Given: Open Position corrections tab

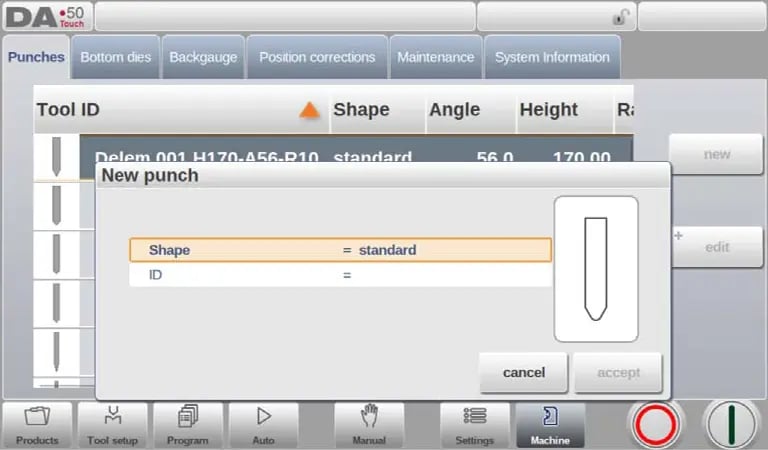Looking at the screenshot, I should coord(316,57).
